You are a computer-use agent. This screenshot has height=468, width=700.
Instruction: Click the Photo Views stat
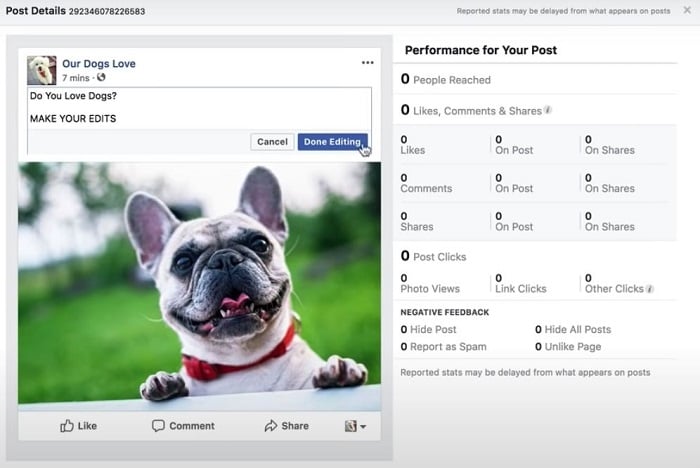click(430, 284)
